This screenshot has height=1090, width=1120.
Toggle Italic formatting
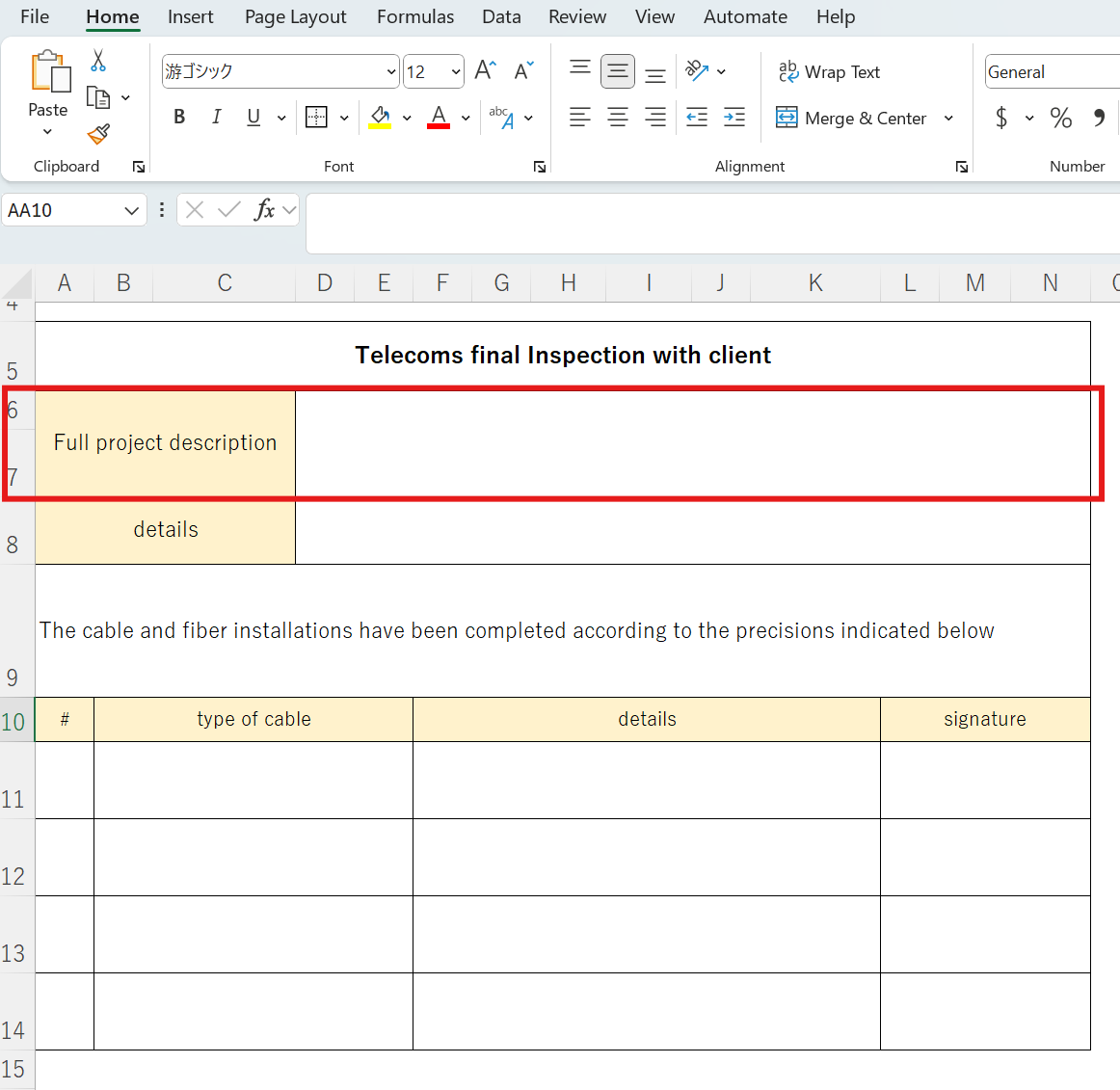pyautogui.click(x=216, y=118)
